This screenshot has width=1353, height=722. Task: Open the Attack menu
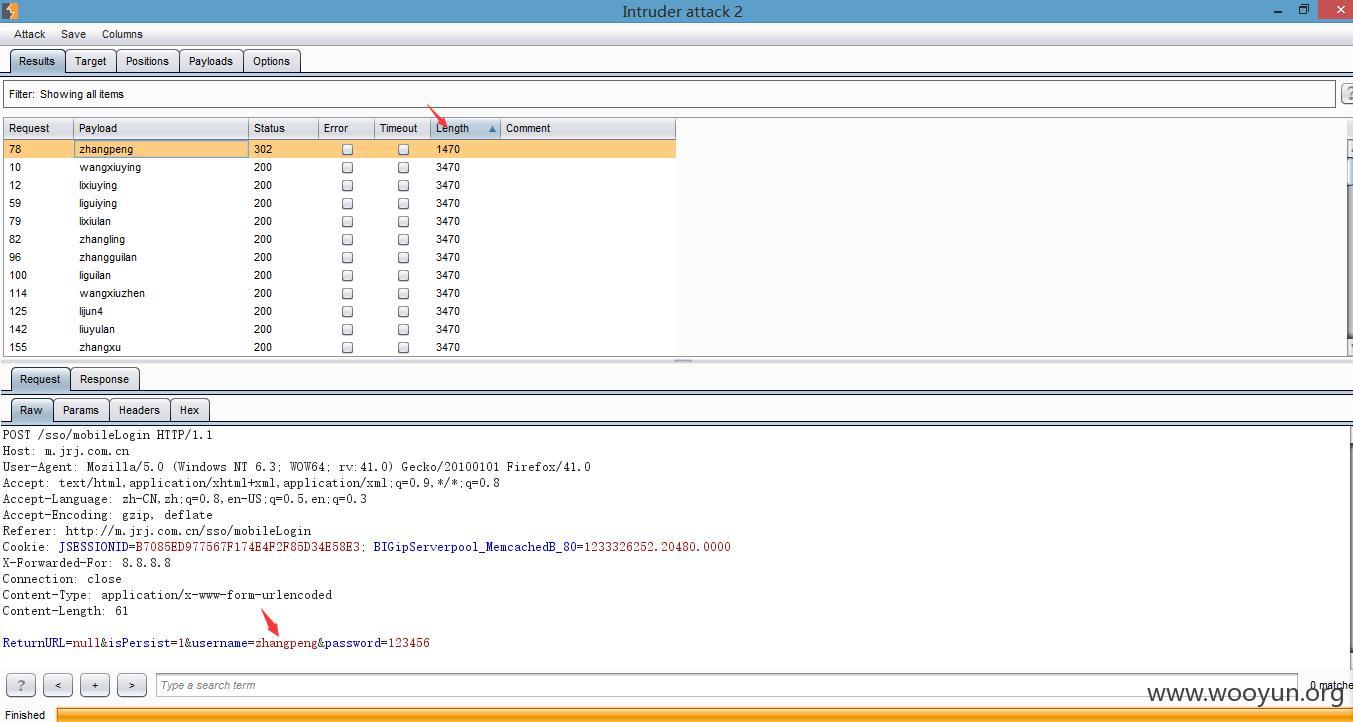tap(30, 34)
